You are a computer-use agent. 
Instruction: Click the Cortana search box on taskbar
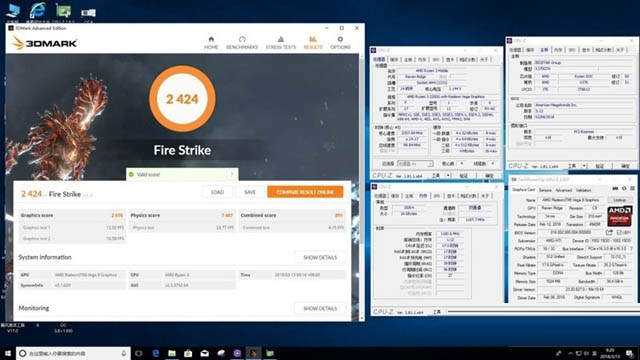pos(73,353)
